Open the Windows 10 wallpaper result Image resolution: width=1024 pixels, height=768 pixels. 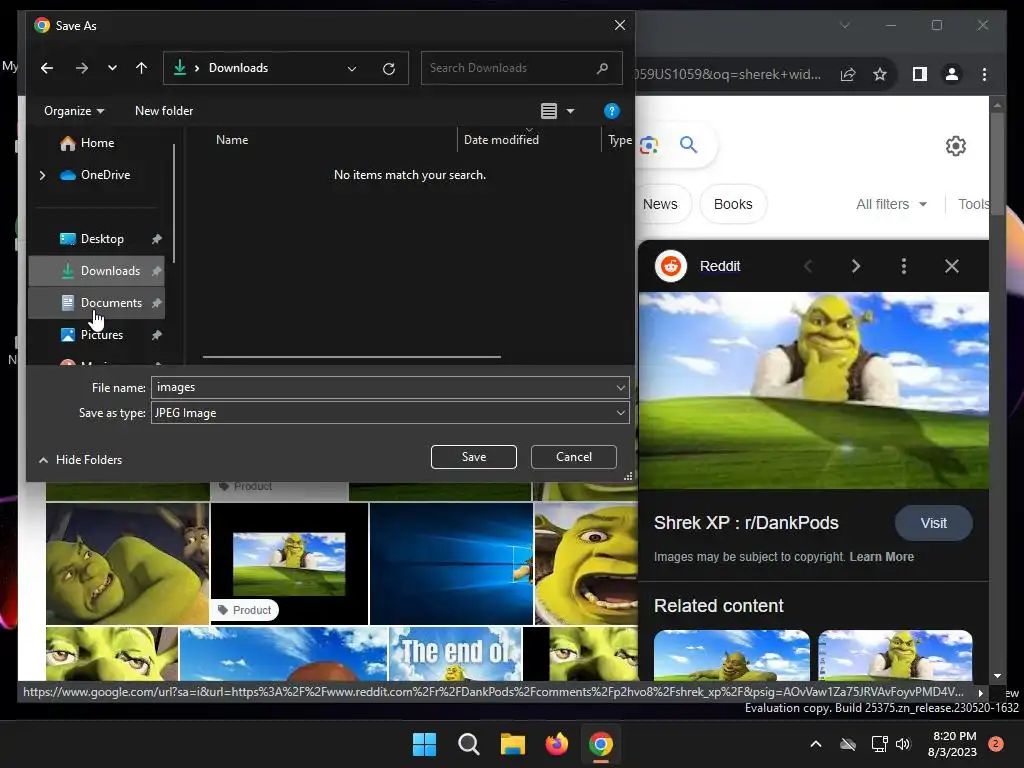pos(451,564)
